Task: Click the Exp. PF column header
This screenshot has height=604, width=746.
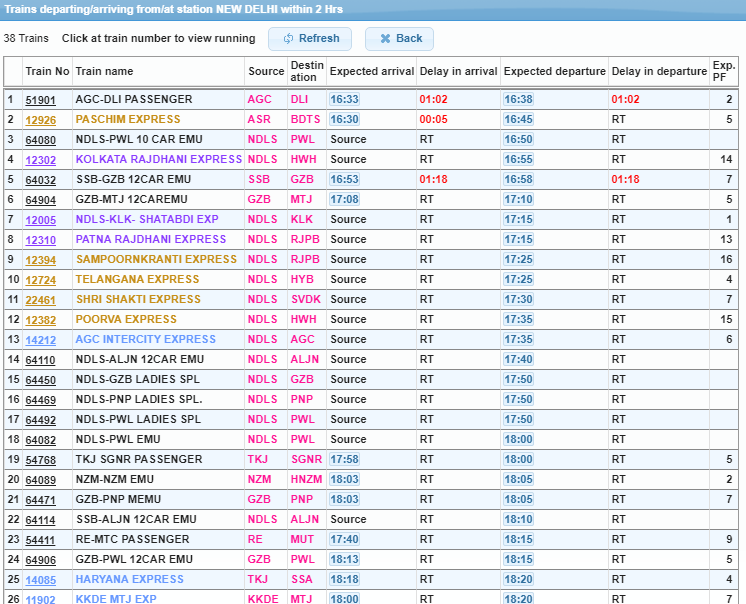Action: click(x=724, y=71)
